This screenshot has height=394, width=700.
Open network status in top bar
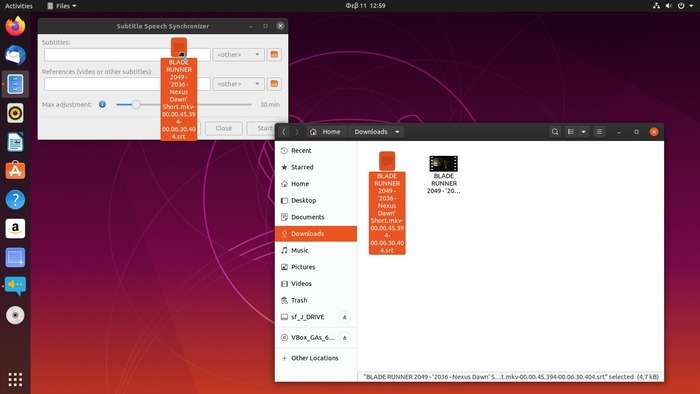click(656, 6)
